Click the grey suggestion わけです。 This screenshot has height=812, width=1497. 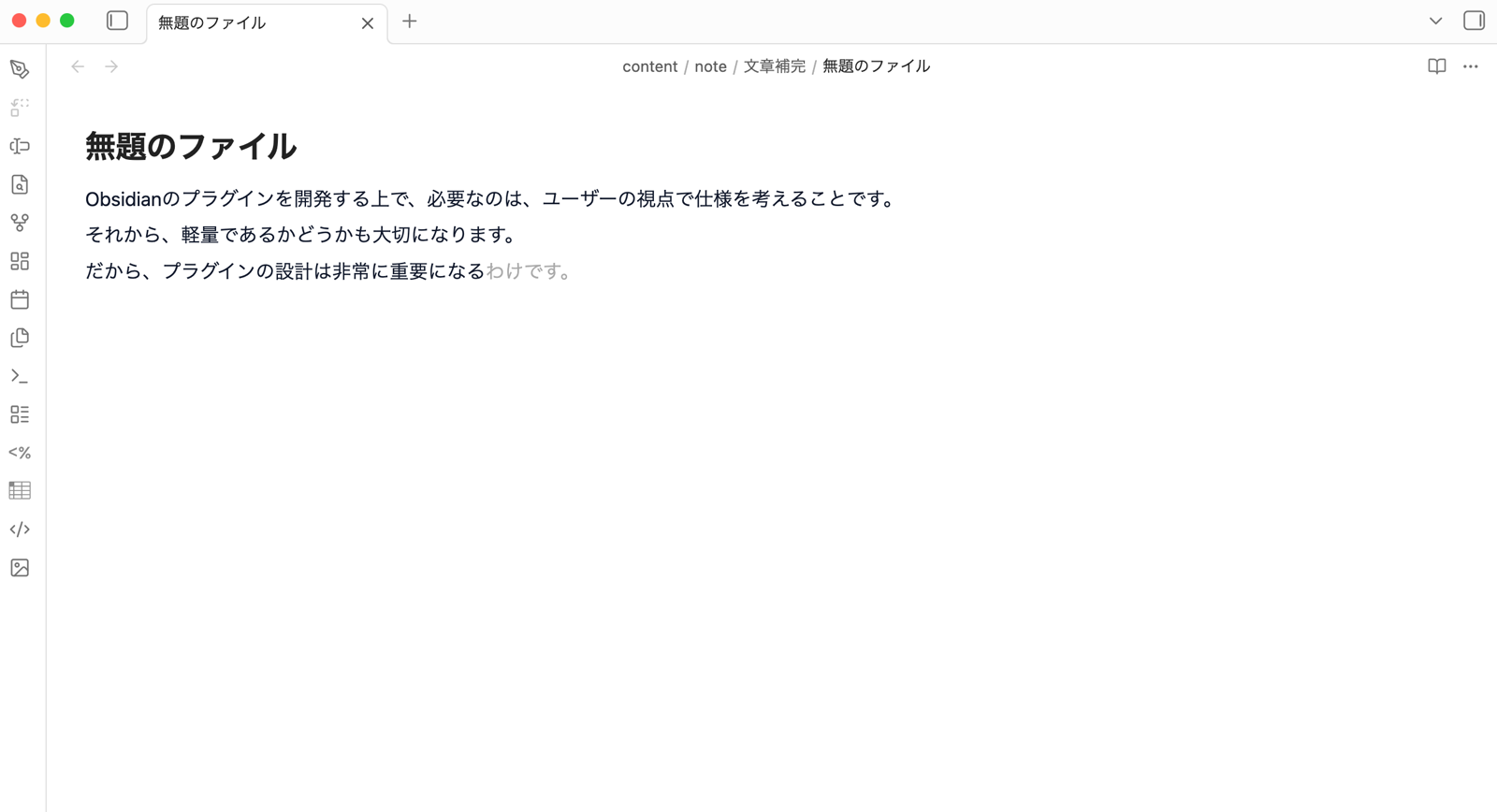click(529, 271)
